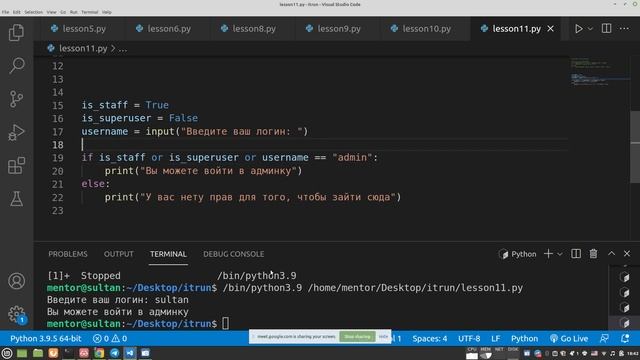Open the Help menu
The image size is (640, 360).
(x=107, y=12)
